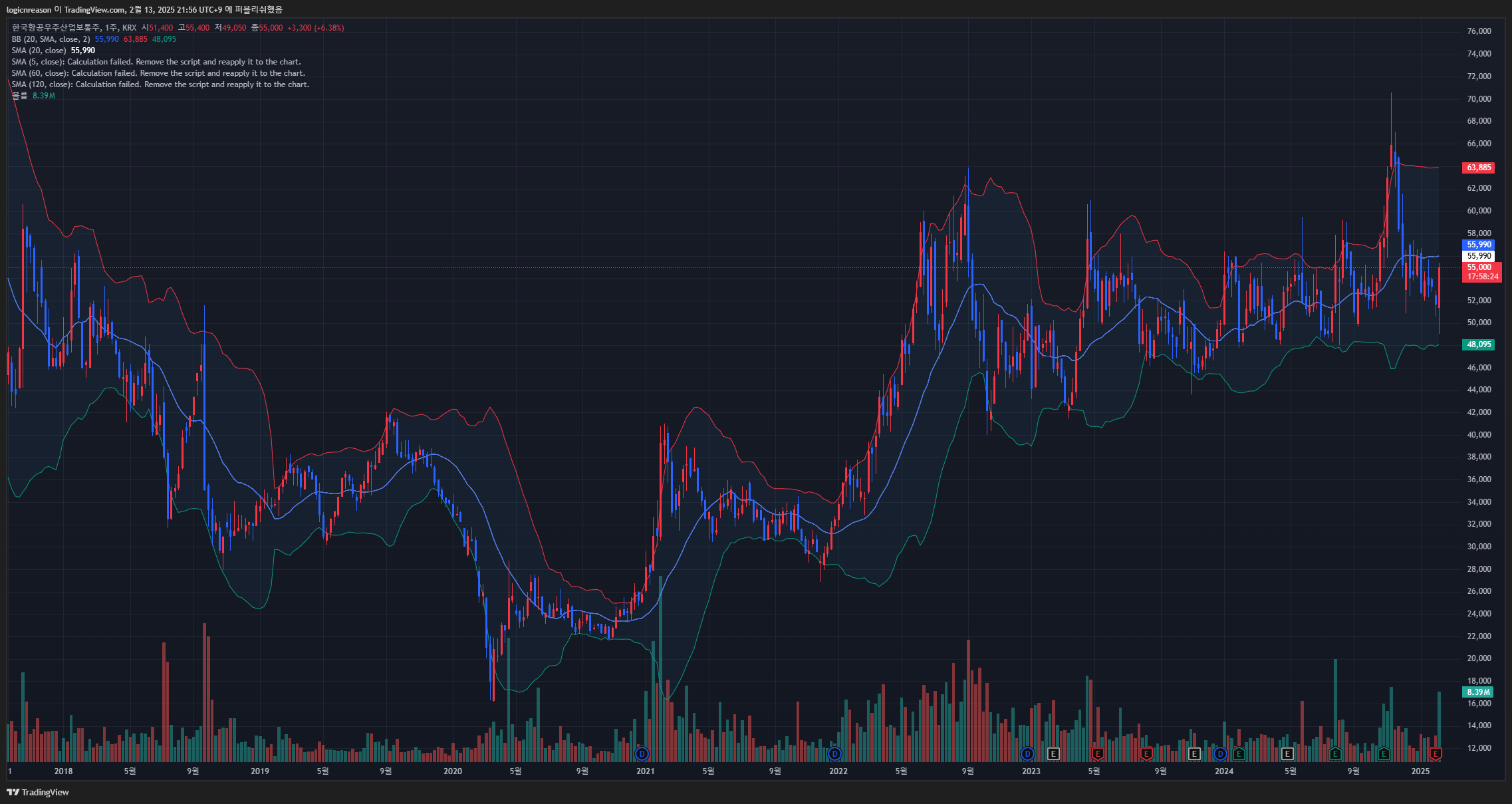The width and height of the screenshot is (1512, 804).
Task: Click the gray earnings marker right of 2023
Action: (x=1053, y=753)
